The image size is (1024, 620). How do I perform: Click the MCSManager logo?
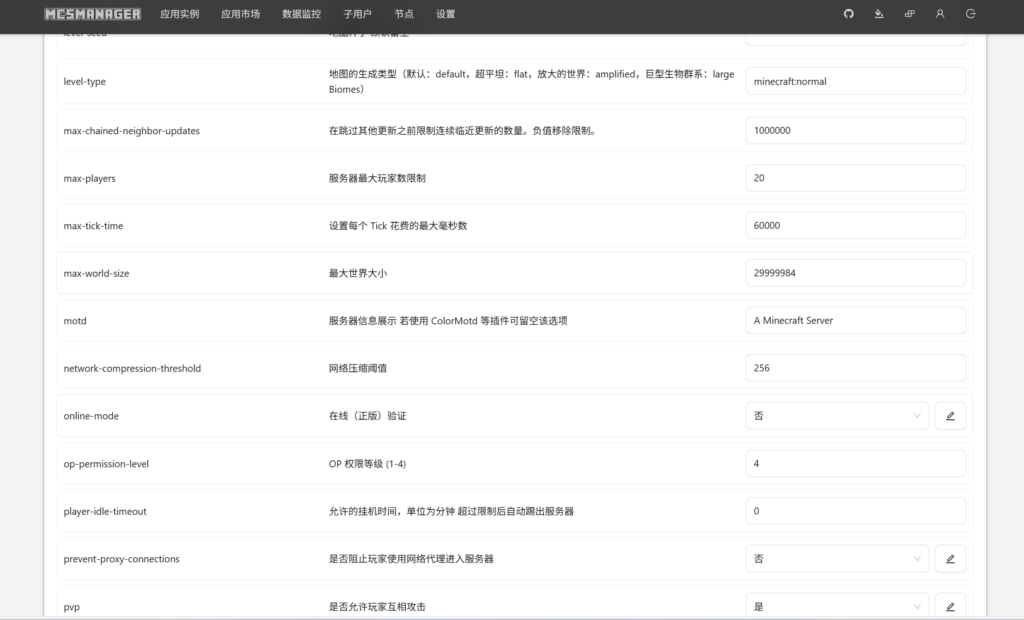[x=93, y=14]
